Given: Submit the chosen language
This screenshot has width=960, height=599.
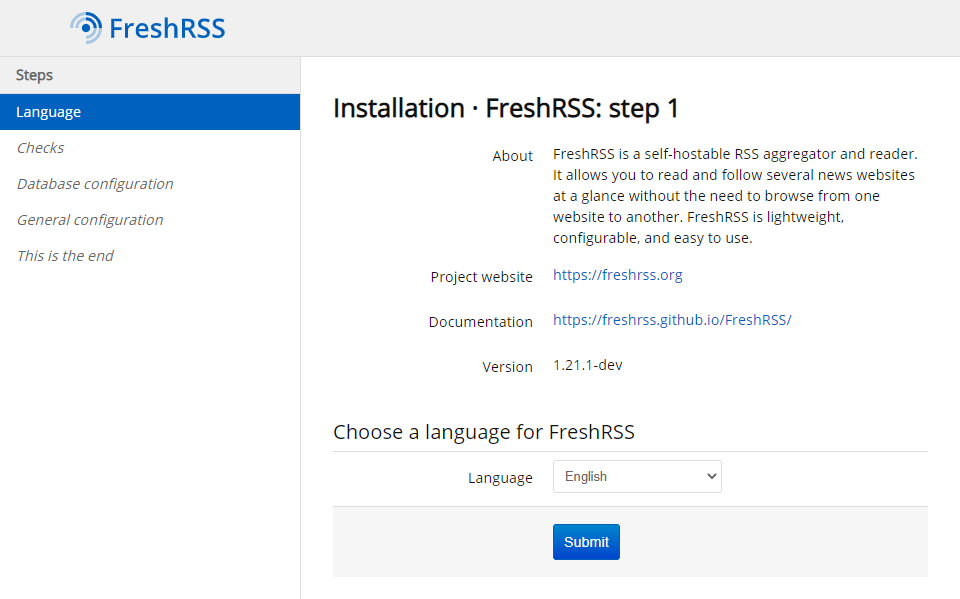Looking at the screenshot, I should coord(586,541).
